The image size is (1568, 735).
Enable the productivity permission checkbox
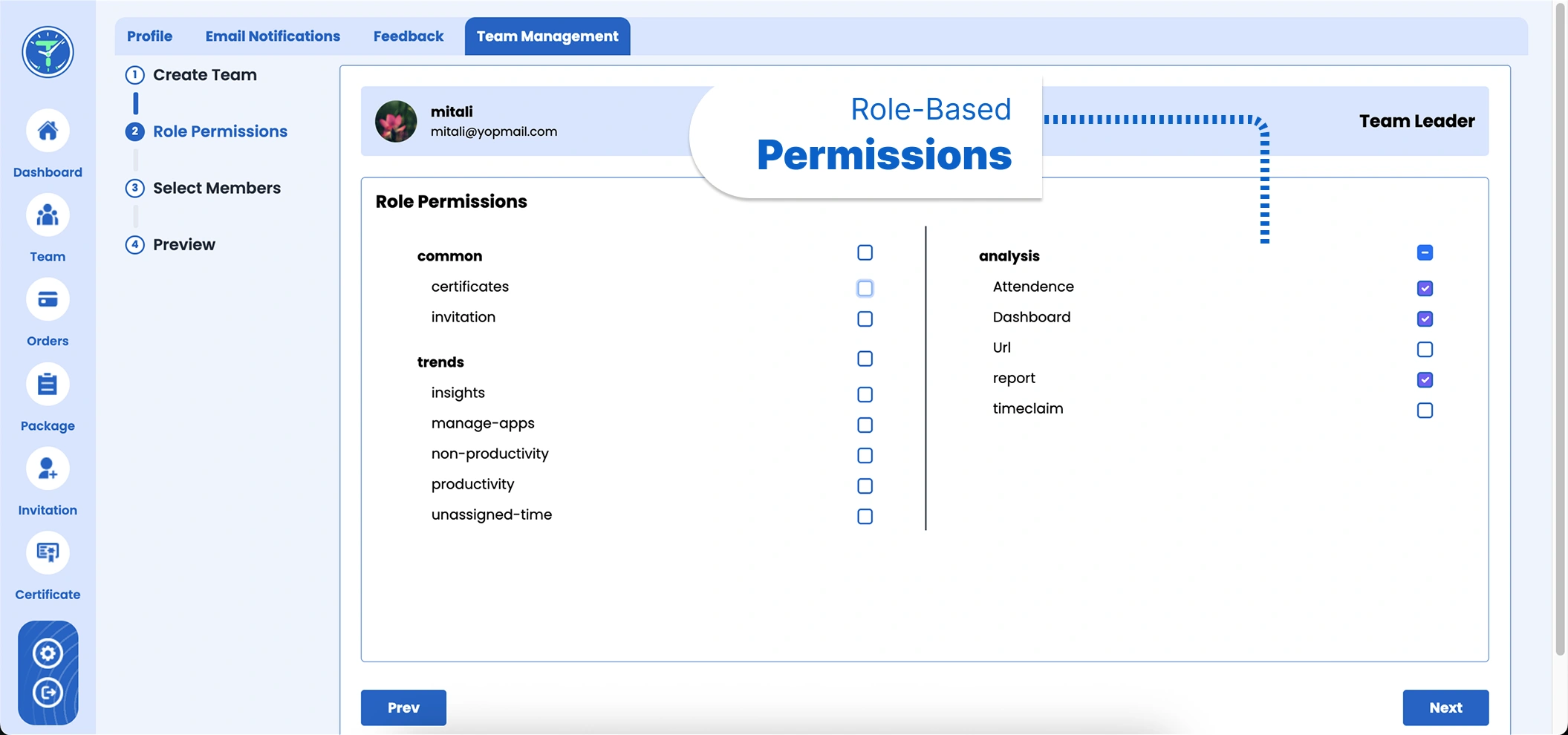(865, 486)
